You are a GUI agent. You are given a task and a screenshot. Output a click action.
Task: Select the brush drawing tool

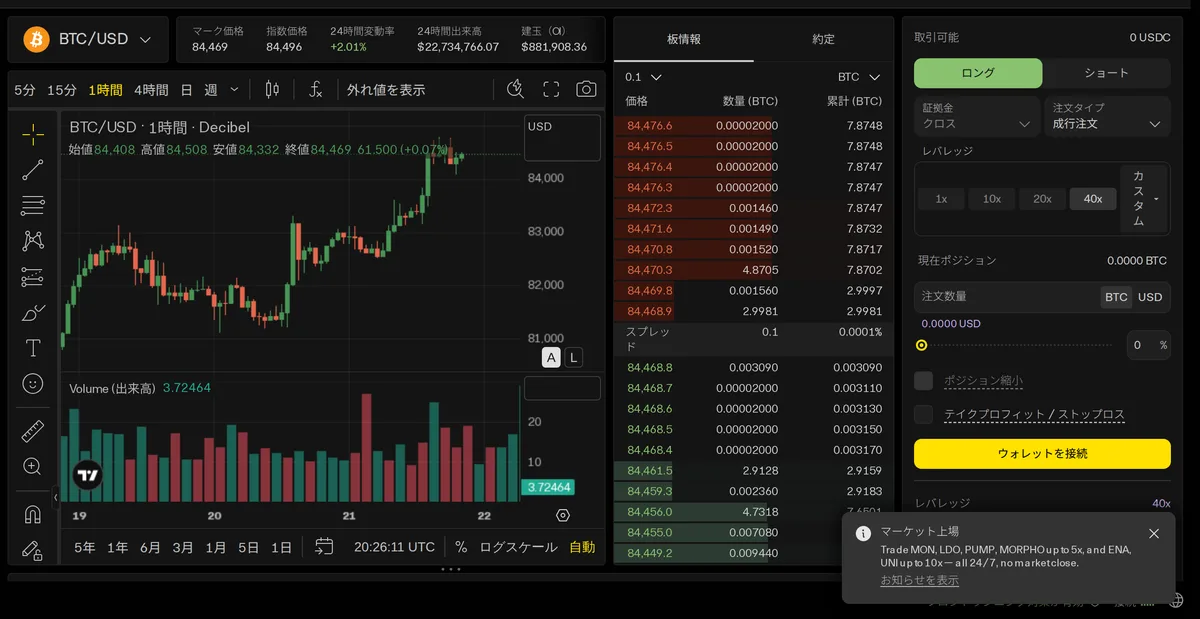point(33,313)
